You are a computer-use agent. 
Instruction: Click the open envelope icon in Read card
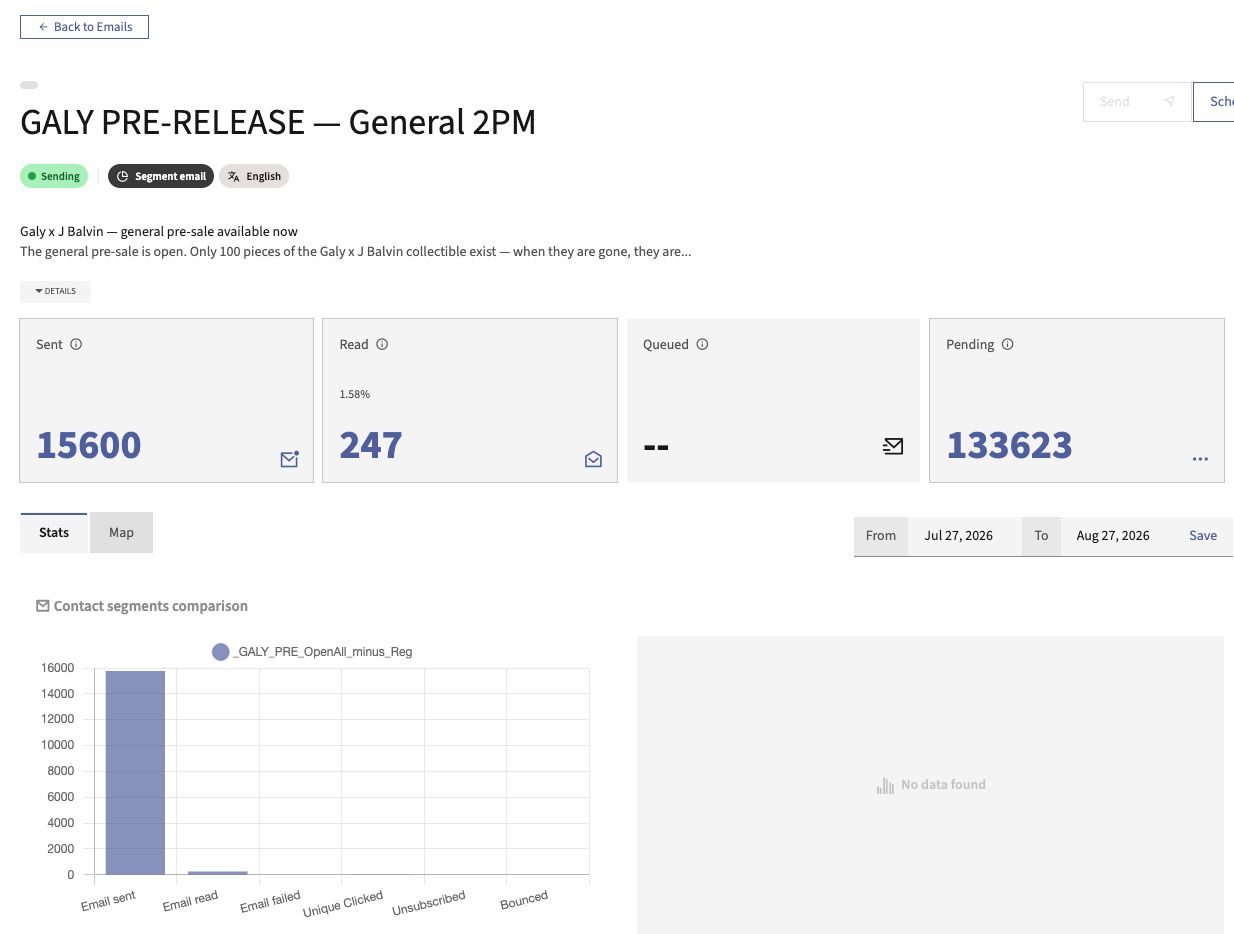click(593, 459)
